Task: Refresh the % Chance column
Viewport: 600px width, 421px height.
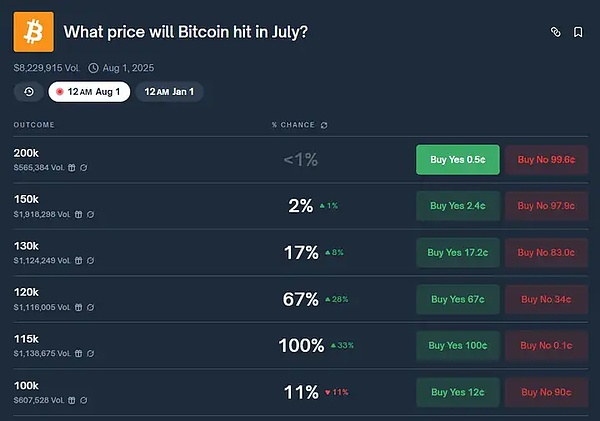Action: 323,125
